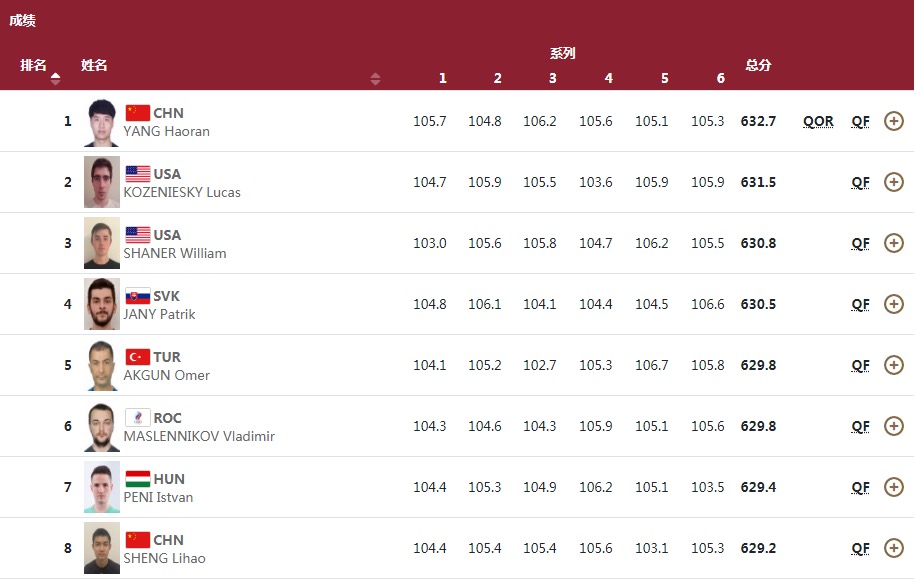Click plus icon for MASLENNIKOV Vladimir
This screenshot has height=579, width=916.
(894, 426)
